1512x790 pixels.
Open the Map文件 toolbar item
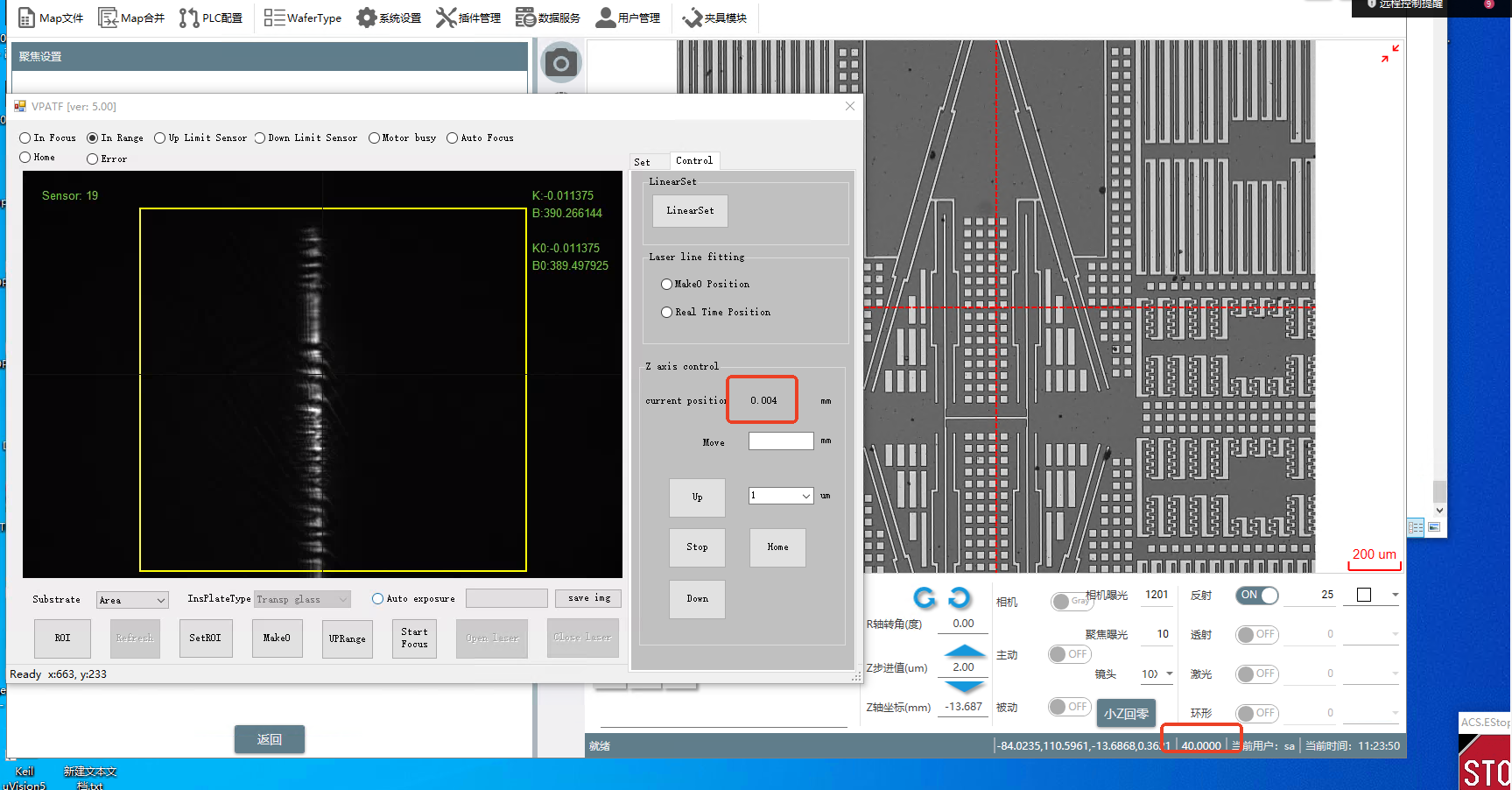point(50,18)
